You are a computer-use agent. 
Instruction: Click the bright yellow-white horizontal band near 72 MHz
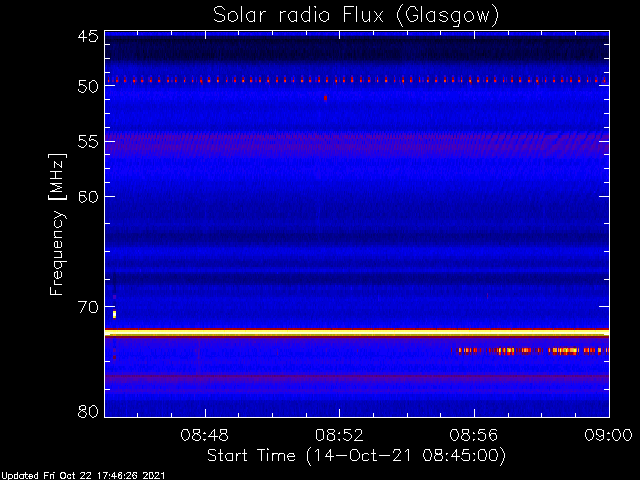357,333
